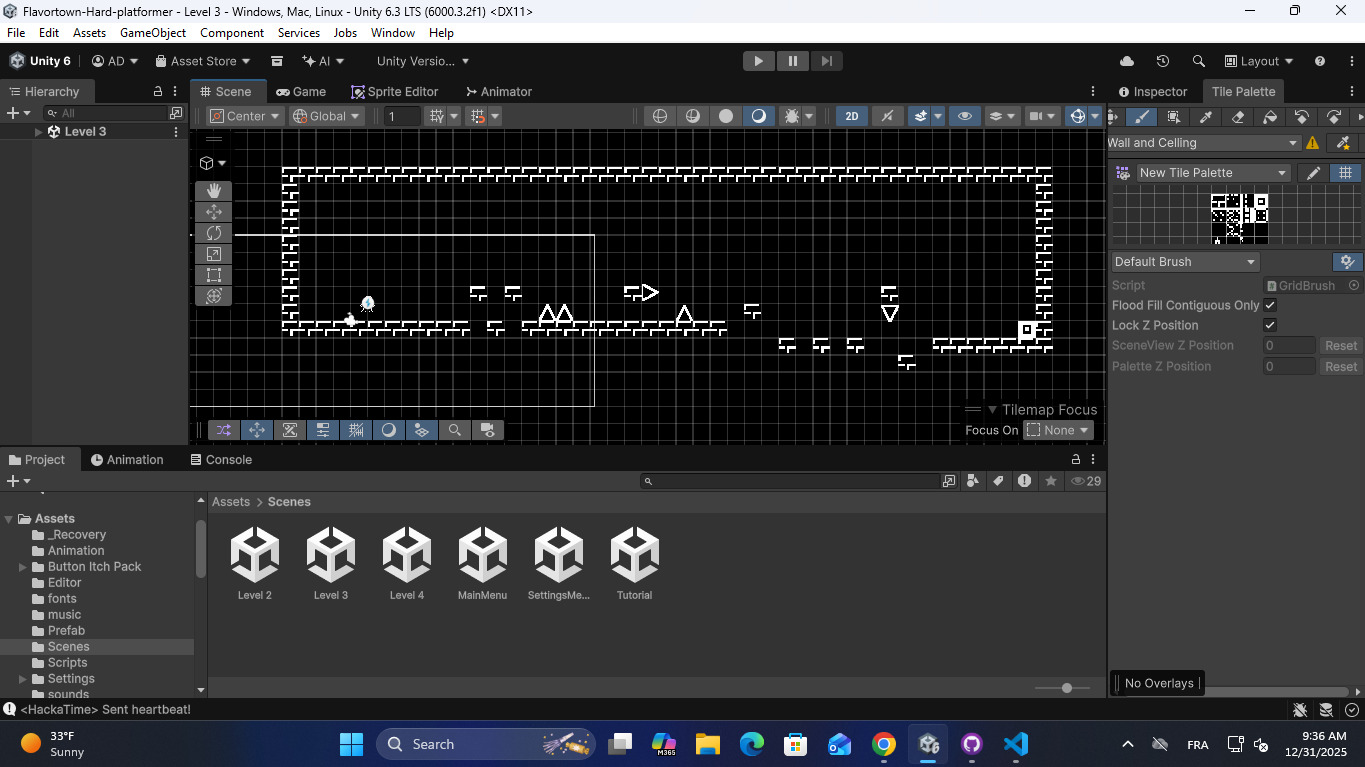This screenshot has width=1365, height=767.
Task: Switch to the Console tab
Action: pyautogui.click(x=221, y=460)
